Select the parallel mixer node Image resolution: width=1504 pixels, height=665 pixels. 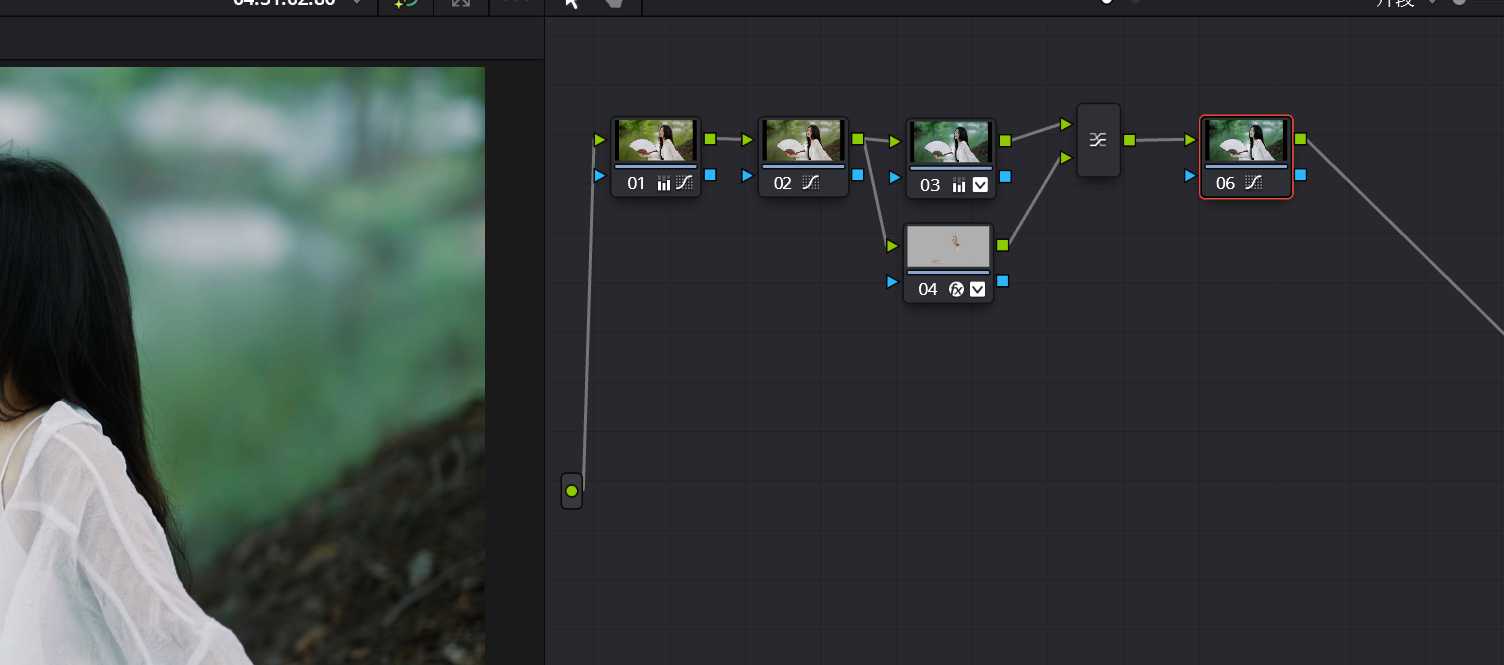click(1098, 140)
